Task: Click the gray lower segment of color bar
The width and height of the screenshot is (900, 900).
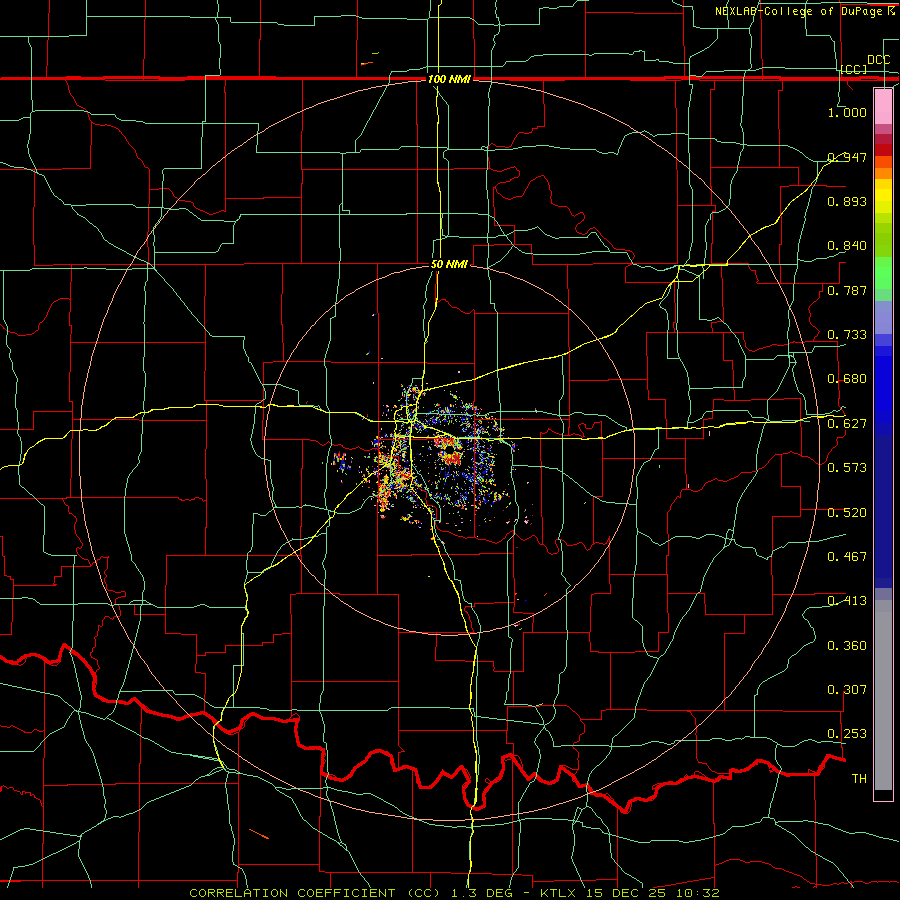Action: (x=883, y=695)
